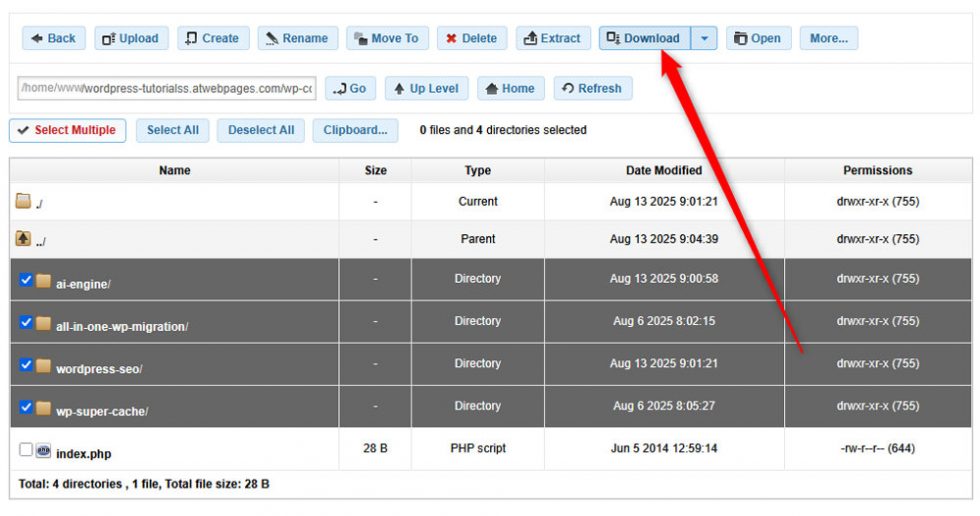Click ai-engine permissions drwxr-xr-x (755)
Screen dimensions: 980x516
pyautogui.click(x=878, y=279)
